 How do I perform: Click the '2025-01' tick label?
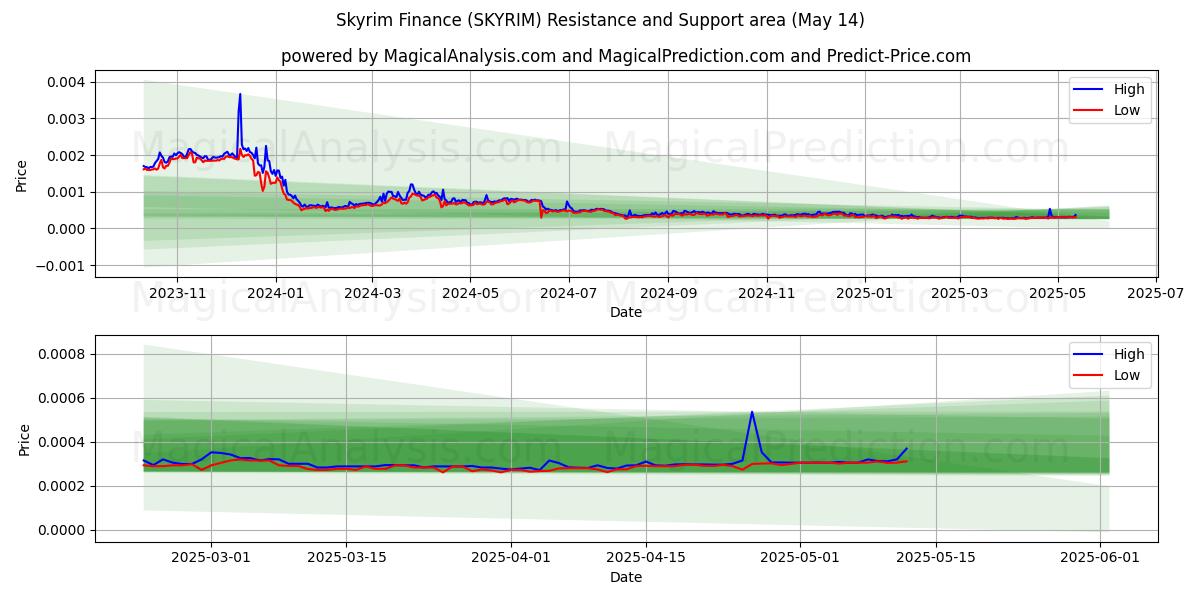(x=864, y=293)
